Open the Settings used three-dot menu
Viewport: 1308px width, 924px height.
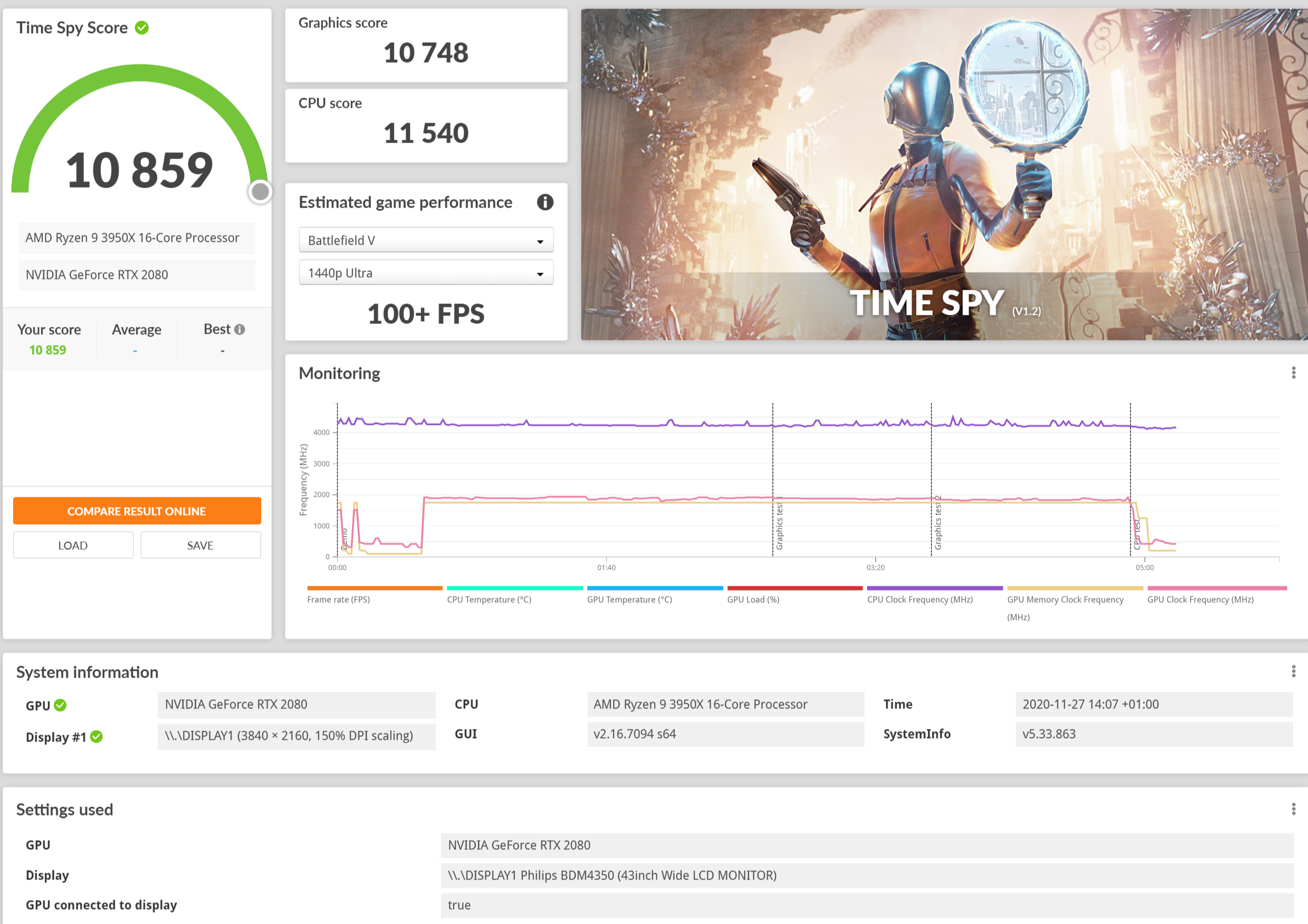(1293, 809)
